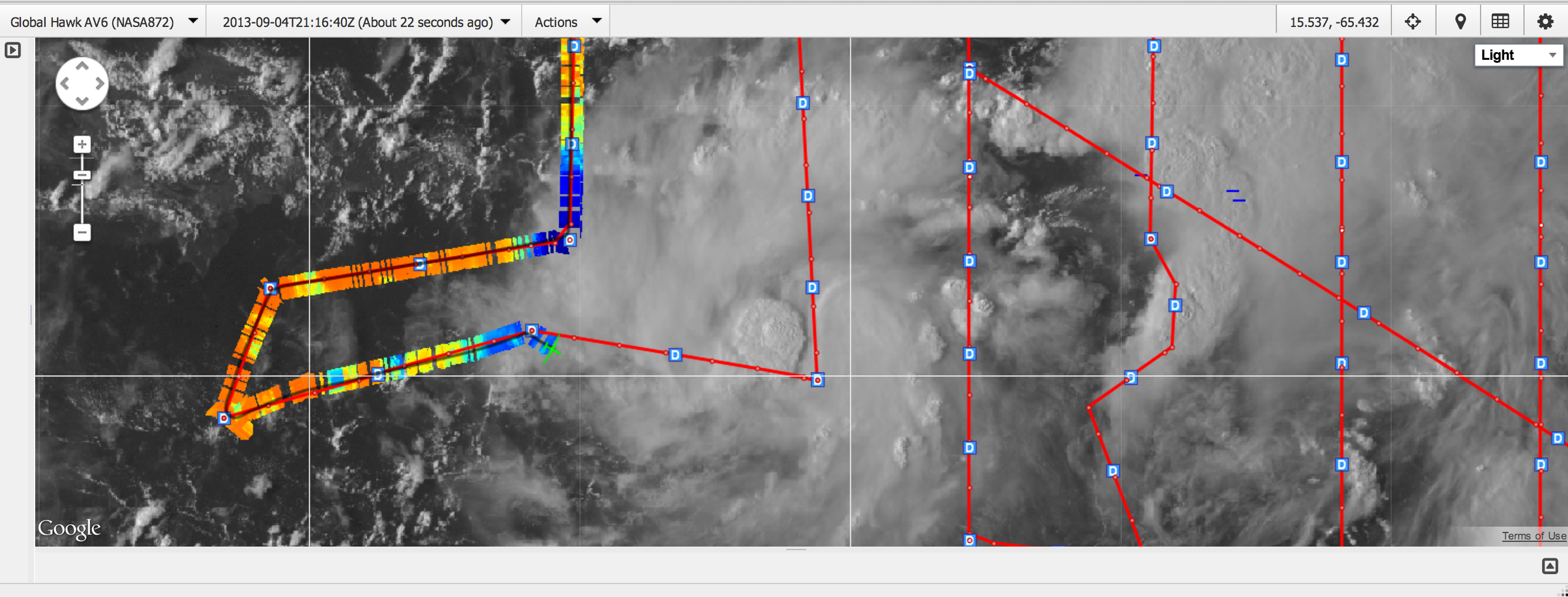The height and width of the screenshot is (597, 1568).
Task: Pan the map right with arrow
Action: (100, 84)
